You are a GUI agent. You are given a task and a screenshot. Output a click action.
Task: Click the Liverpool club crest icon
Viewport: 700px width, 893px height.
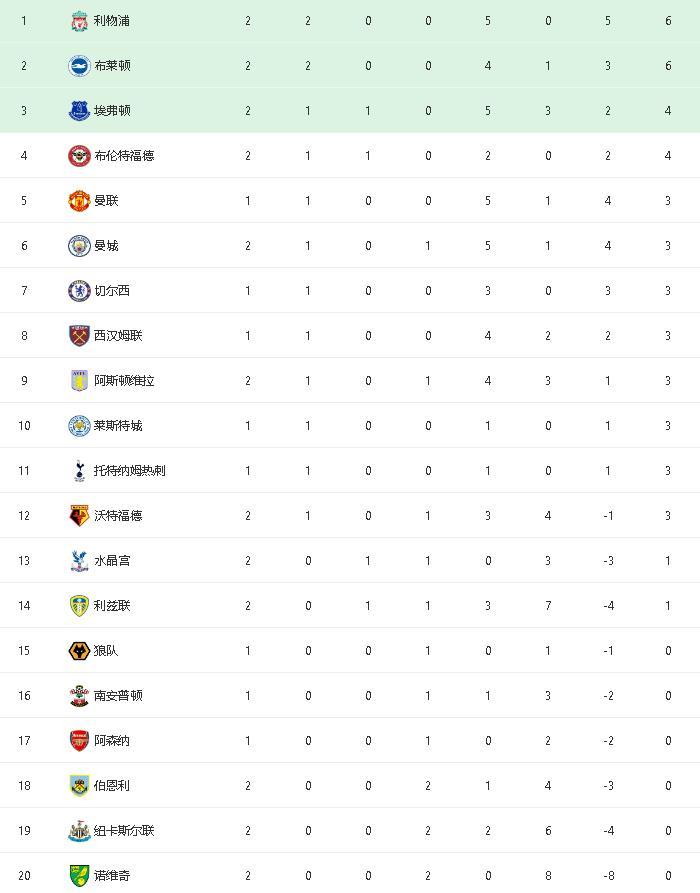[79, 21]
